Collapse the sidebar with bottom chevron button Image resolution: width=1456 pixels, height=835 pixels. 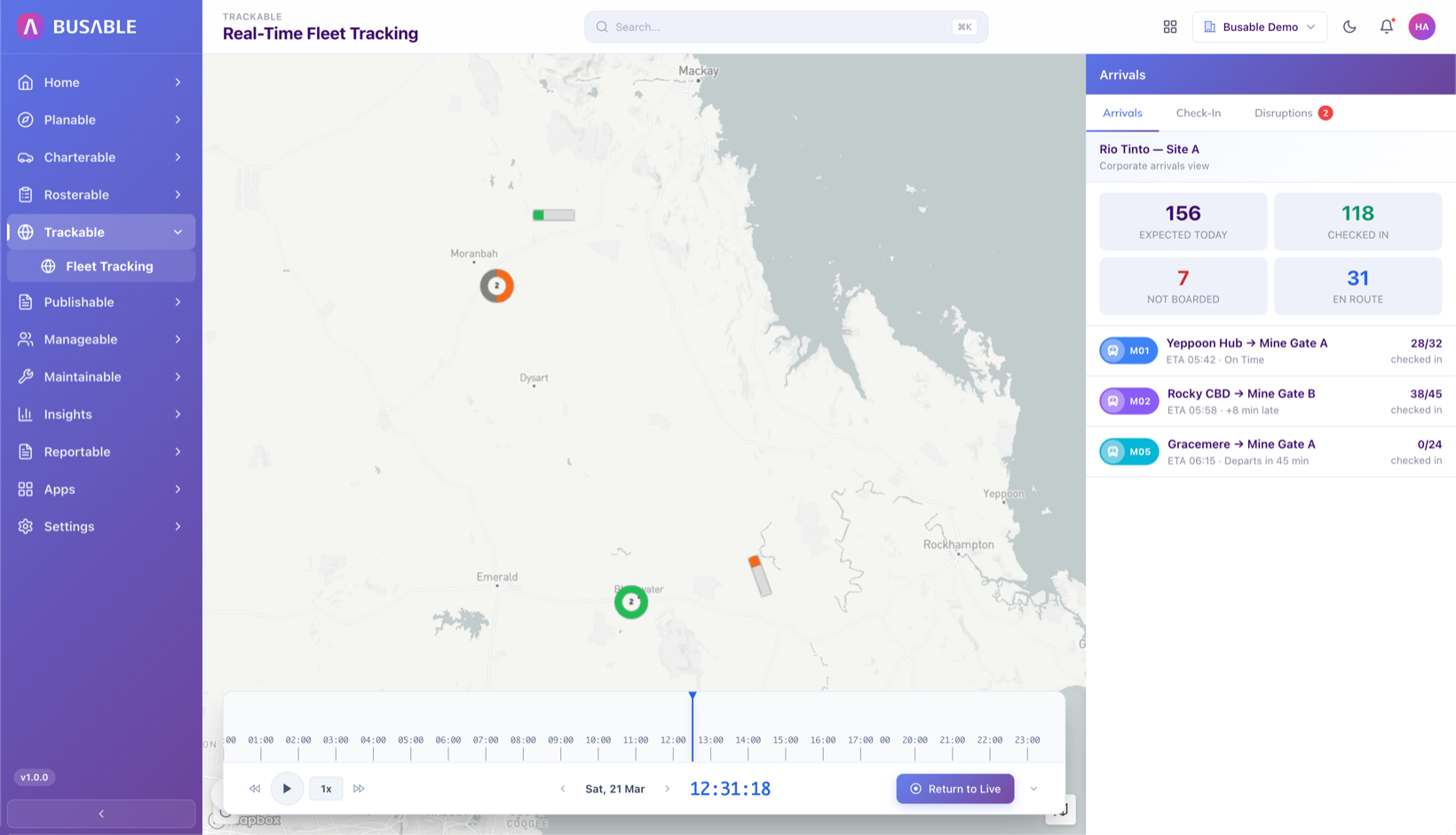(101, 814)
